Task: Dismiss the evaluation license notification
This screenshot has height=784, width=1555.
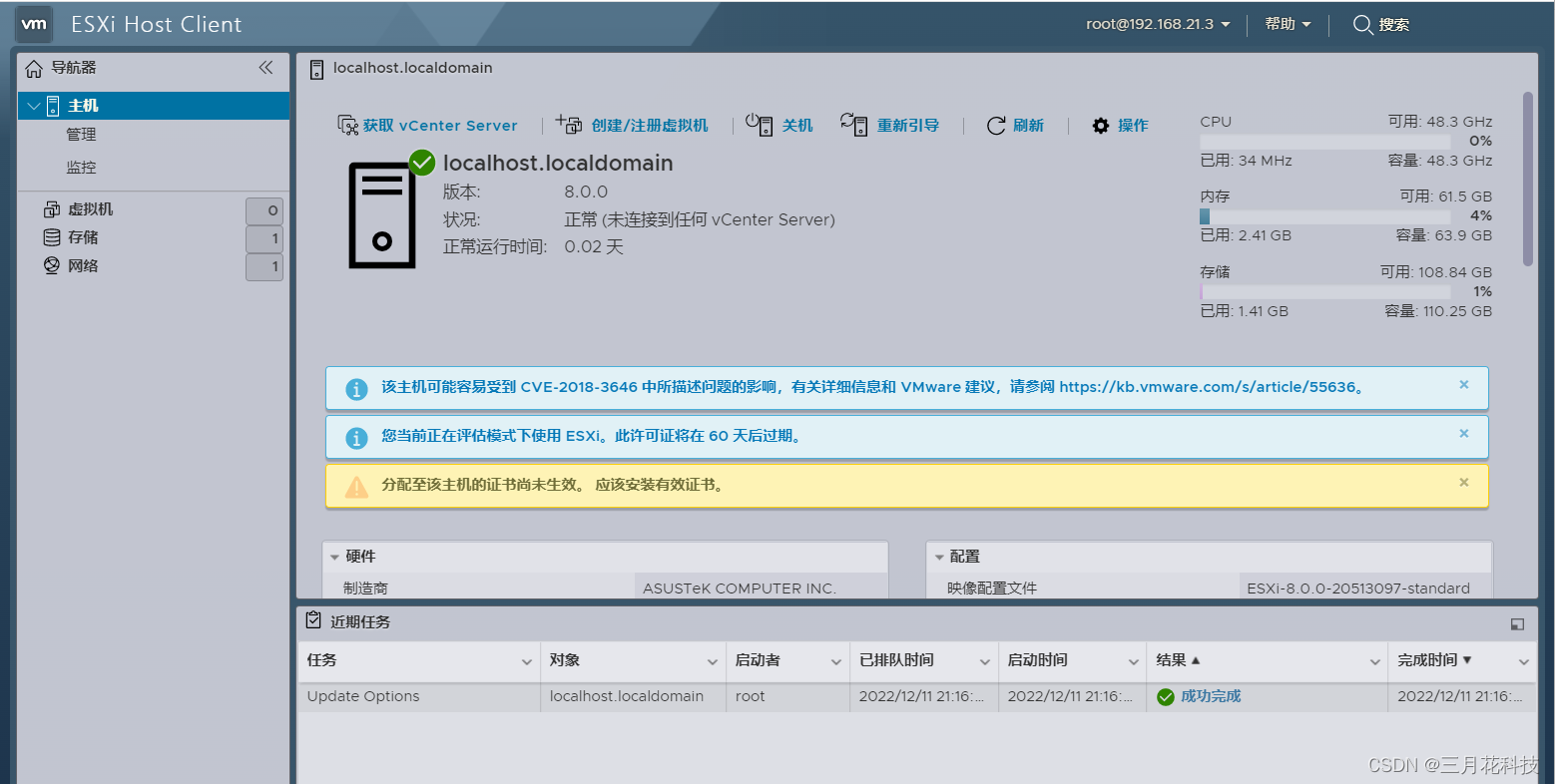Action: pyautogui.click(x=1464, y=434)
